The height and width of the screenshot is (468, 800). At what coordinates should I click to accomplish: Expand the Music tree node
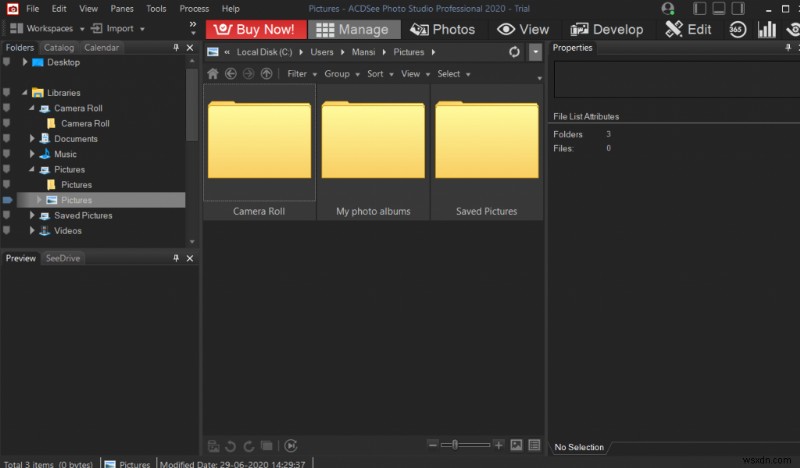[32, 154]
